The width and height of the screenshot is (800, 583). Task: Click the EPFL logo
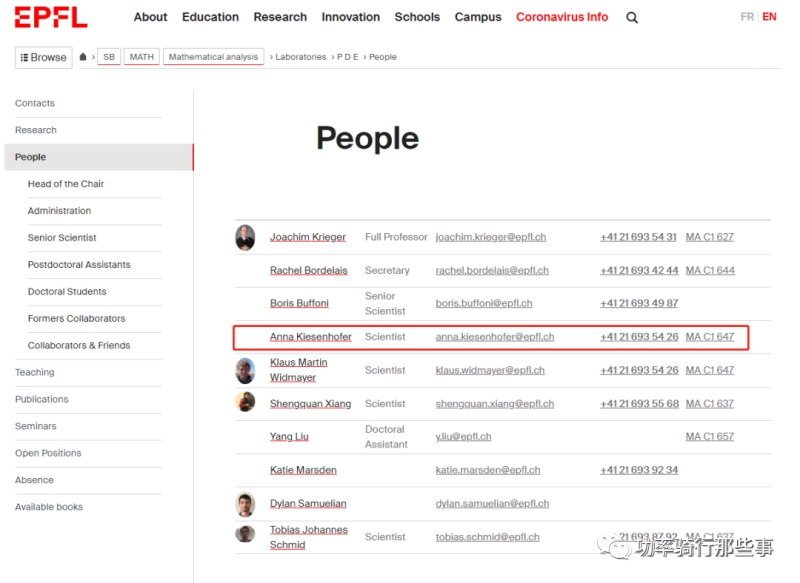(51, 17)
